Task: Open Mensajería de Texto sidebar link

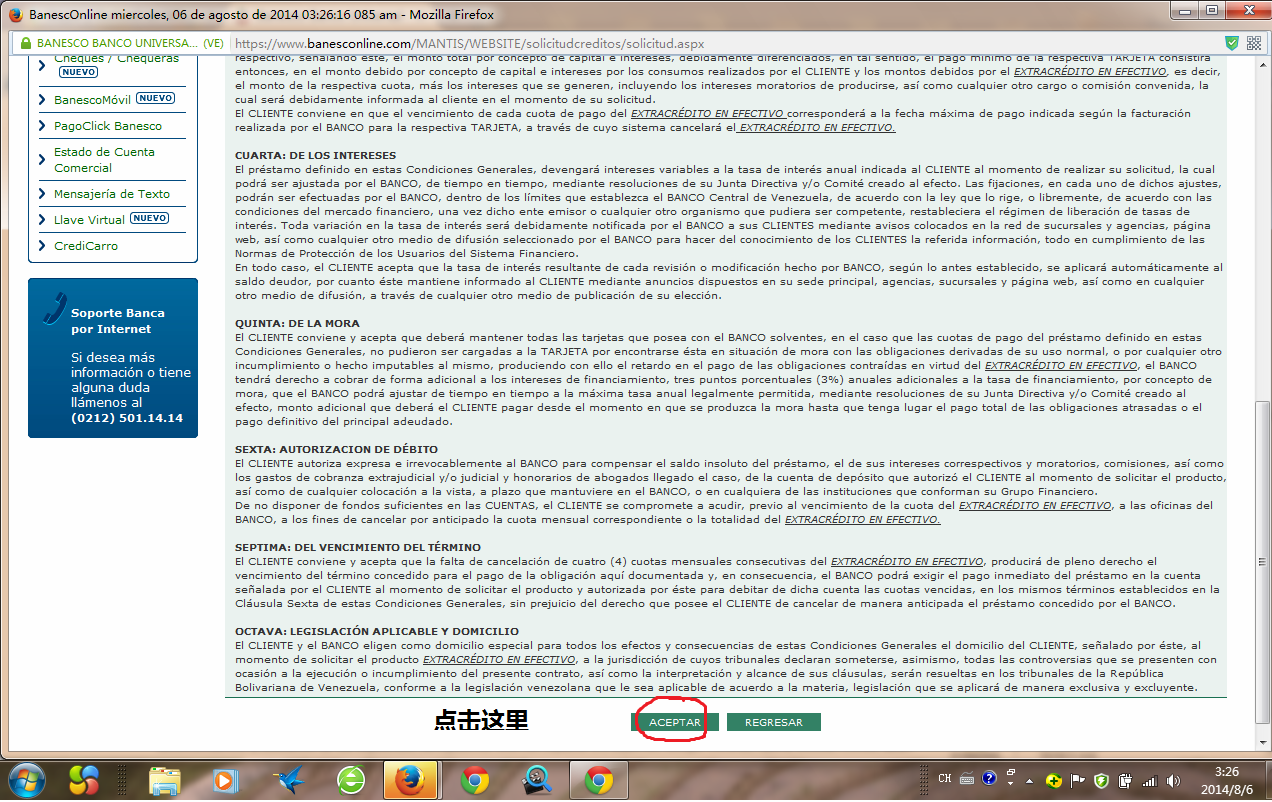Action: 112,194
